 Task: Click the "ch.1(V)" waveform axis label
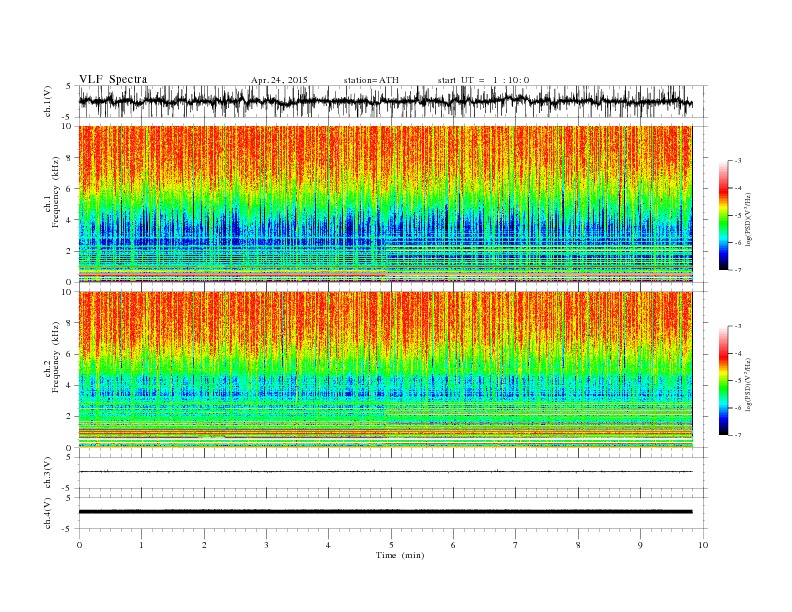click(x=48, y=101)
